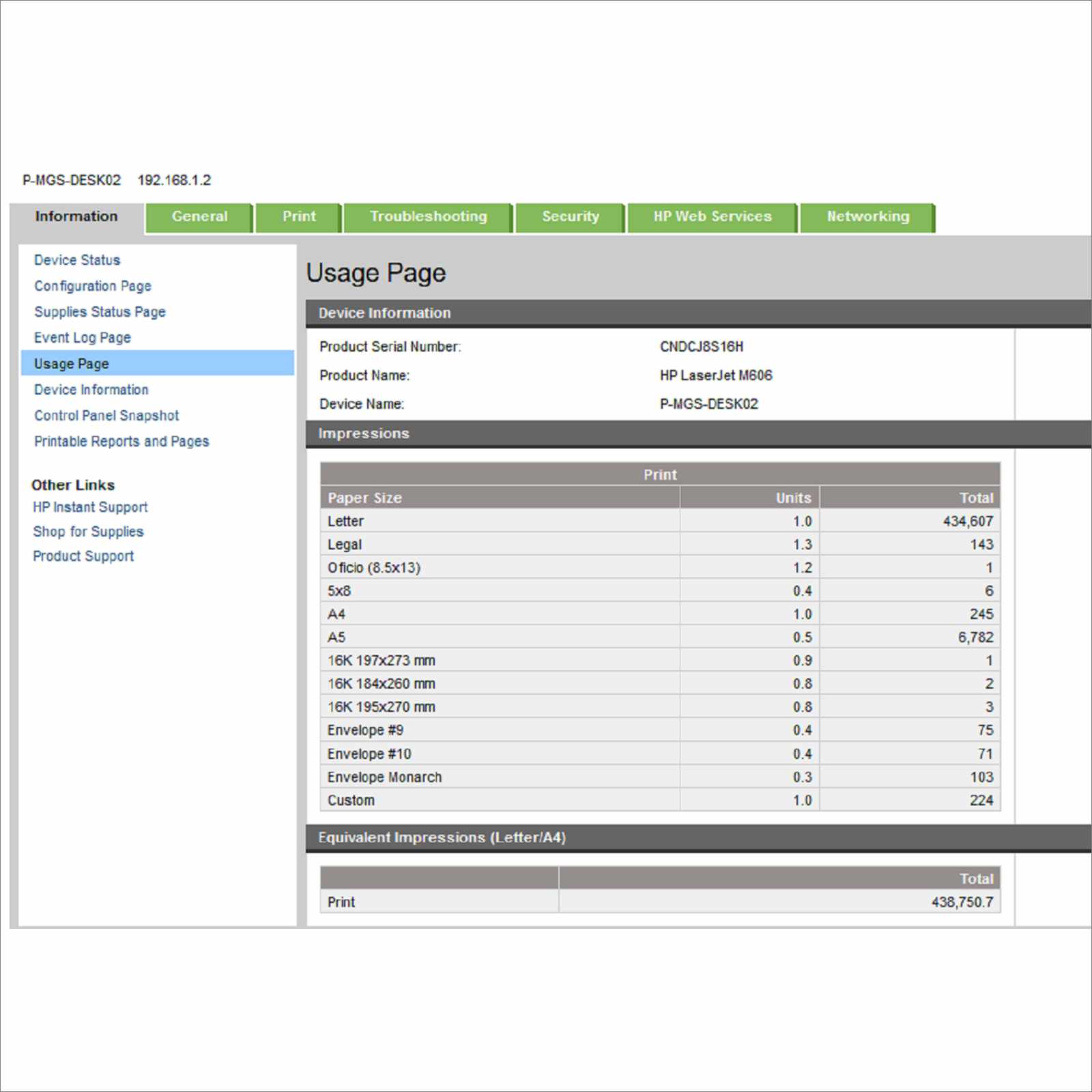The height and width of the screenshot is (1092, 1092).
Task: Select the Networking tab
Action: coord(867,217)
